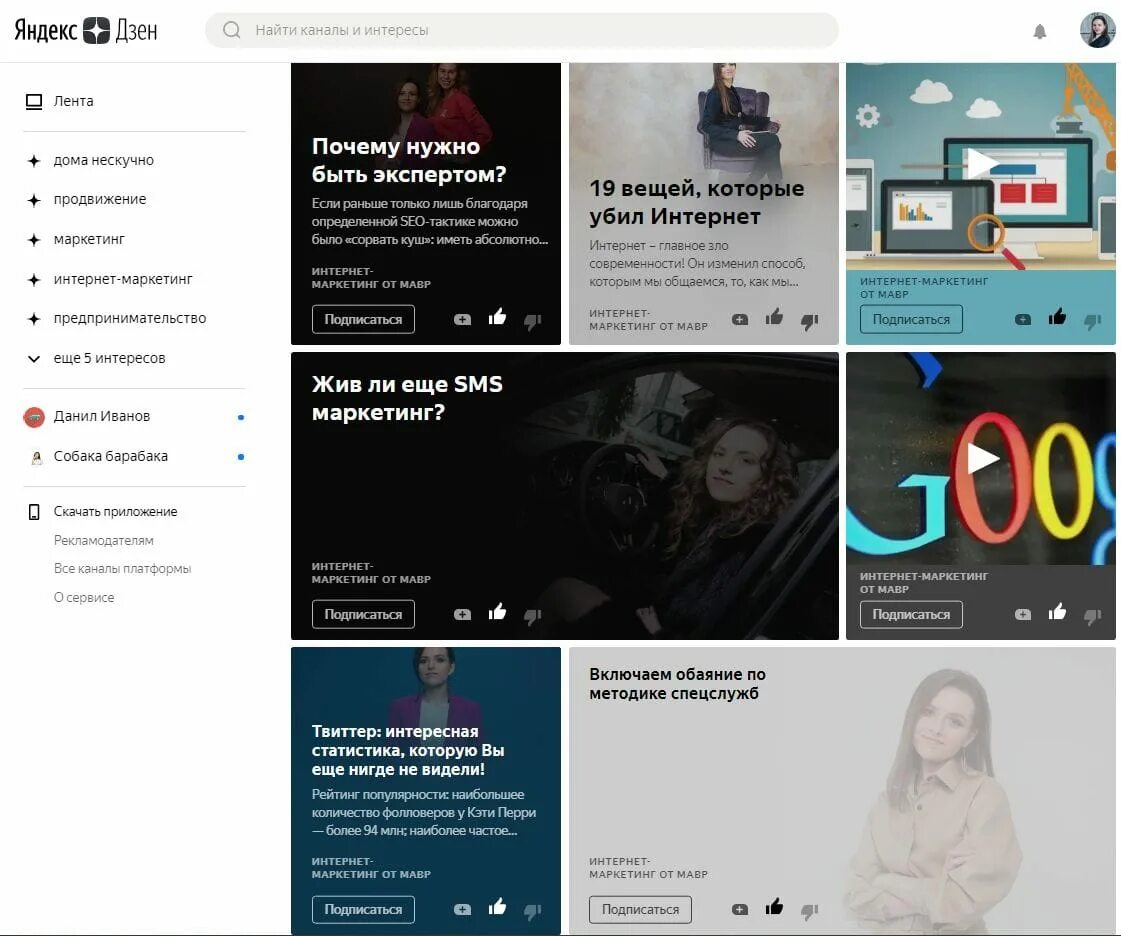Viewport: 1121px width, 936px height.
Task: Dislike the Включаем обаяние card
Action: [809, 912]
